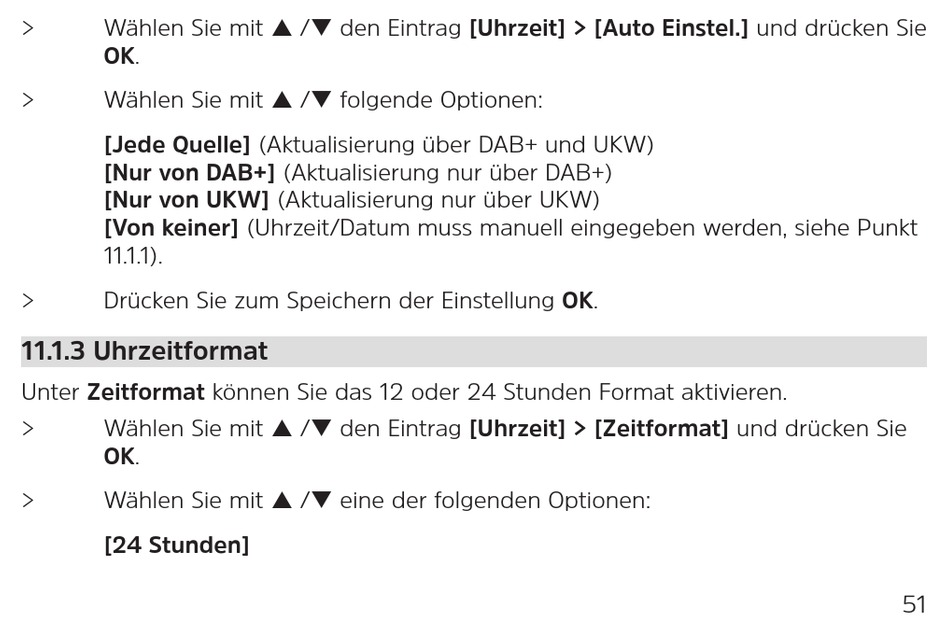Select the [Jede Quelle] option text
950x620 pixels.
(x=177, y=145)
